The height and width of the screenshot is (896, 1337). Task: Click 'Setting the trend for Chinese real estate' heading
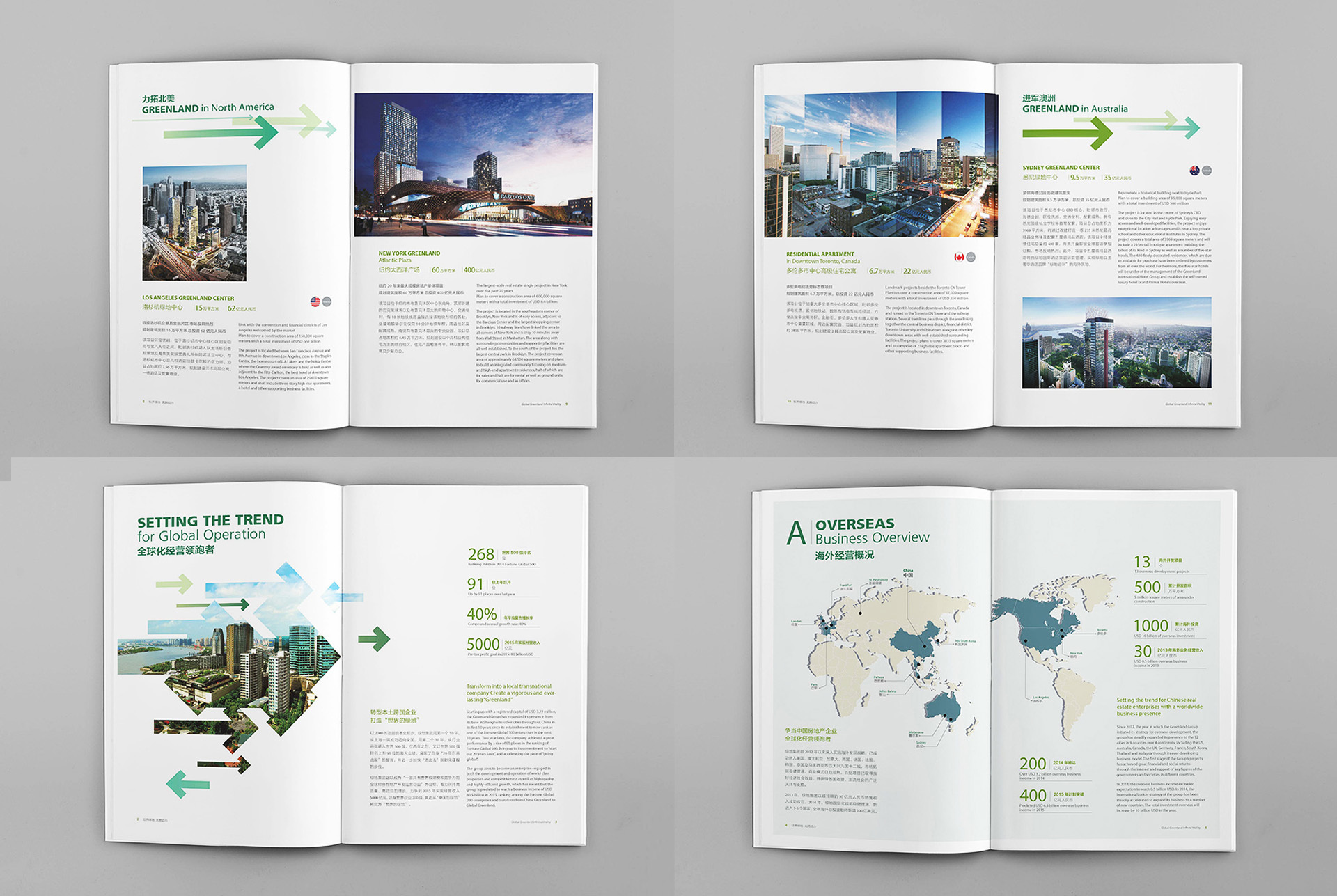(x=1159, y=707)
